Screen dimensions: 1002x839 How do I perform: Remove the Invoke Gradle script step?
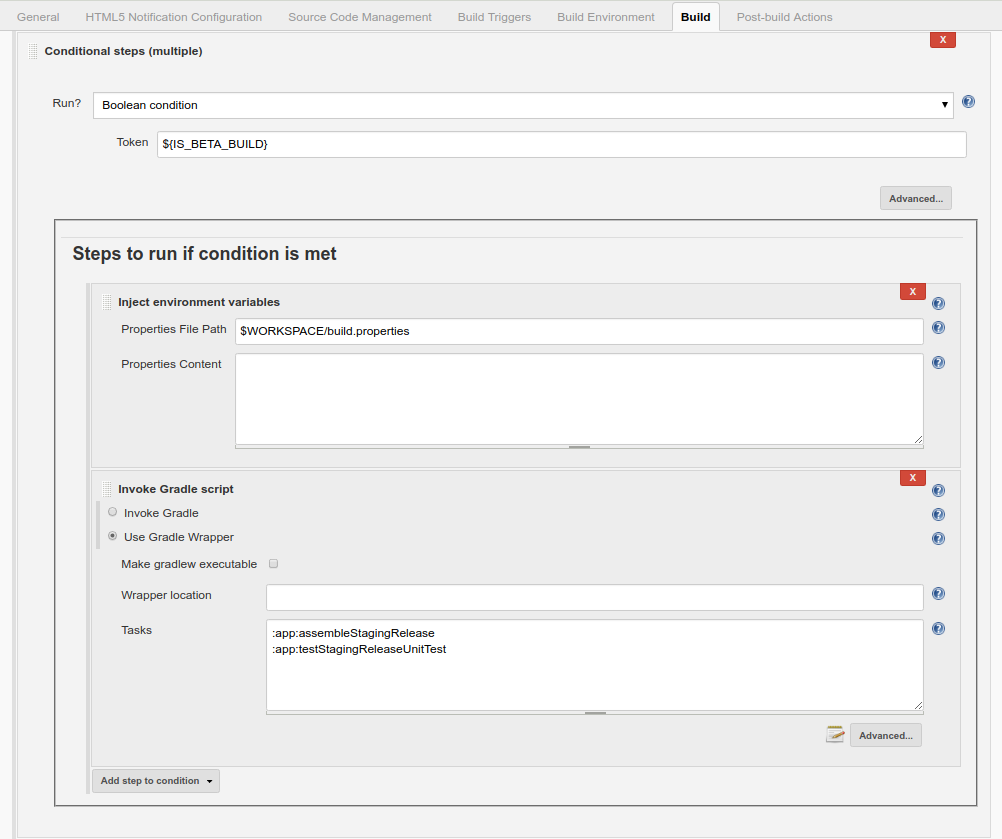[912, 478]
